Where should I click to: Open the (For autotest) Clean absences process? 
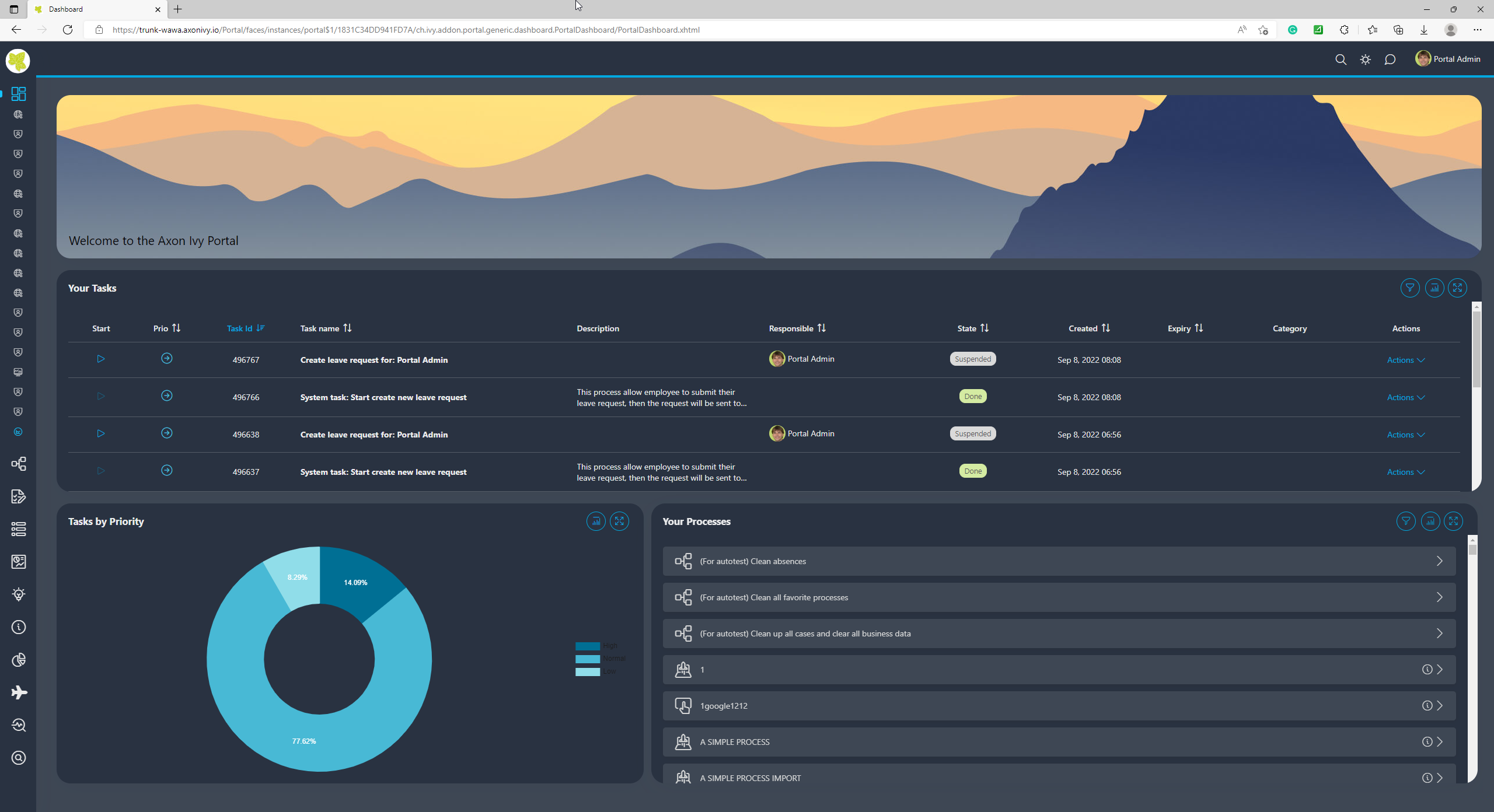[753, 561]
